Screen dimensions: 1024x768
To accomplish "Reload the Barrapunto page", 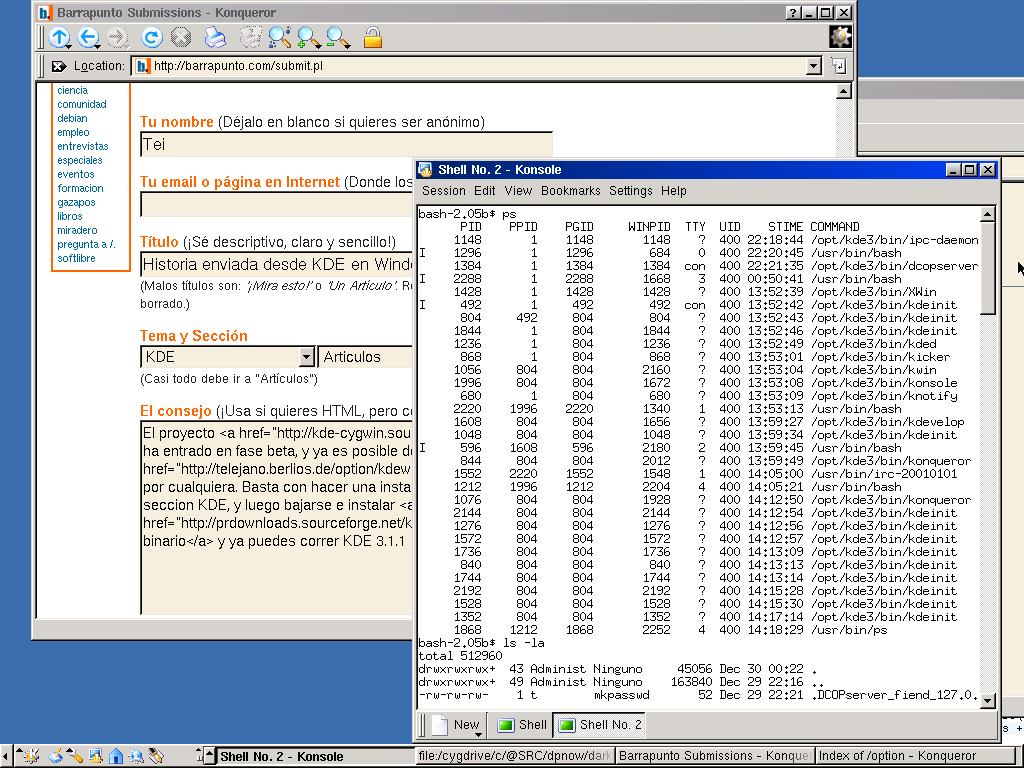I will pyautogui.click(x=152, y=37).
